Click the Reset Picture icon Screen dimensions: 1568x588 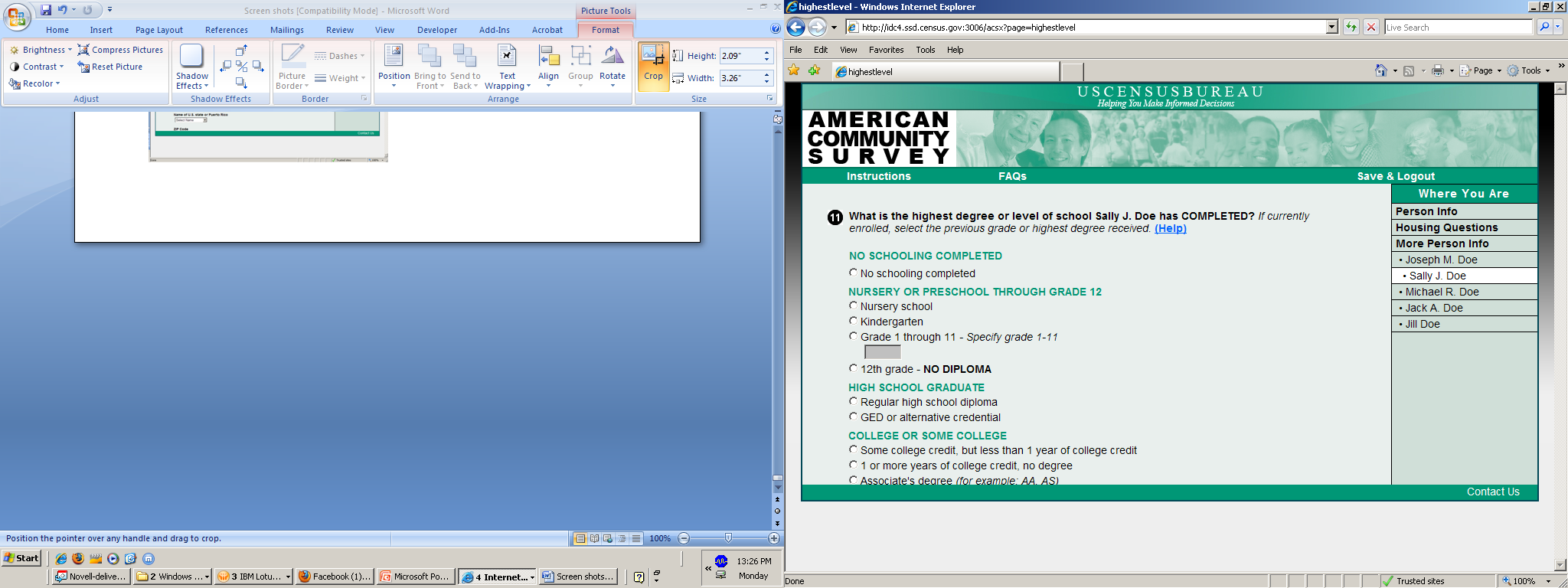click(83, 67)
